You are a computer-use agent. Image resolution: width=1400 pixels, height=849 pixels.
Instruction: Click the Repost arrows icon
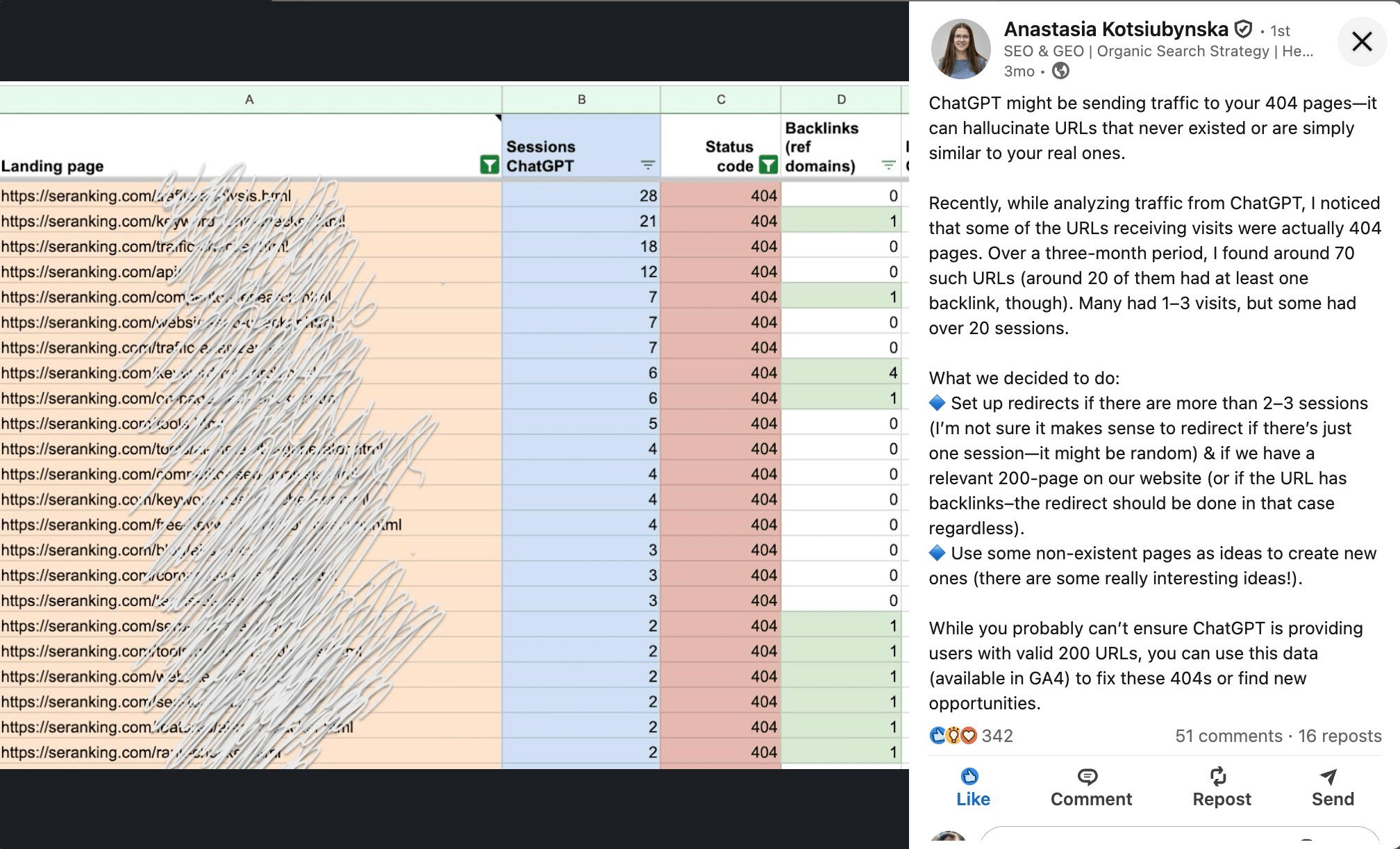coord(1218,776)
